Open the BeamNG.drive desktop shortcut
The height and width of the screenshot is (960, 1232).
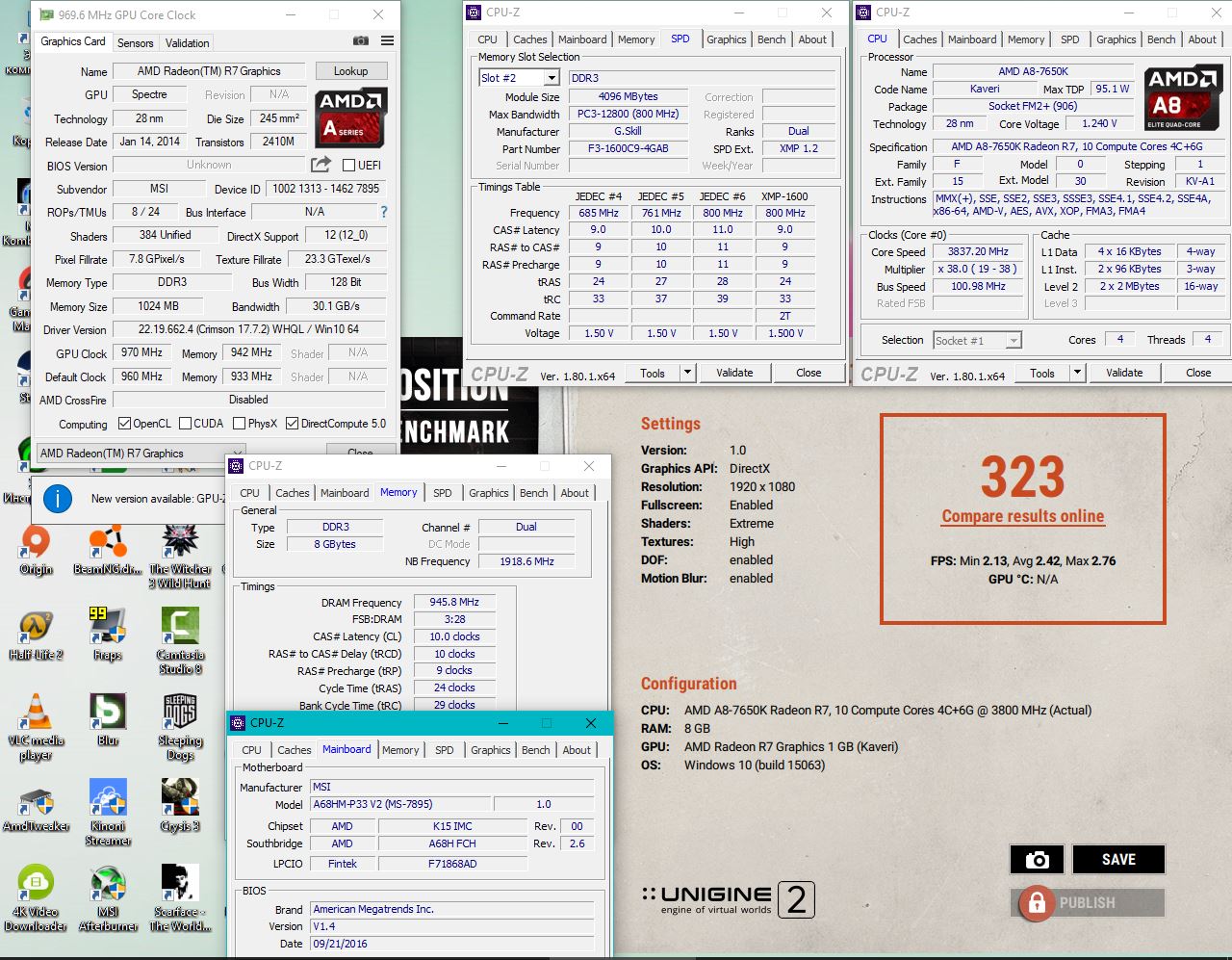coord(108,552)
